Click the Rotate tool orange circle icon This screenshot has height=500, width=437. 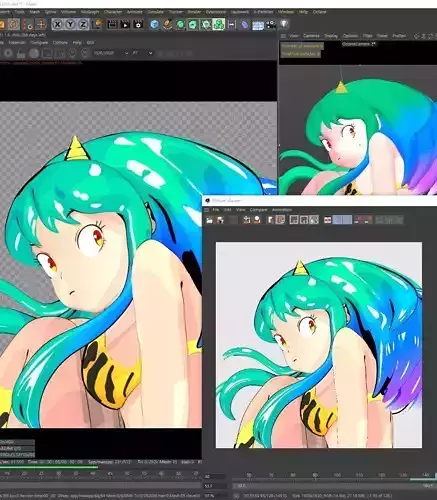tap(14, 24)
